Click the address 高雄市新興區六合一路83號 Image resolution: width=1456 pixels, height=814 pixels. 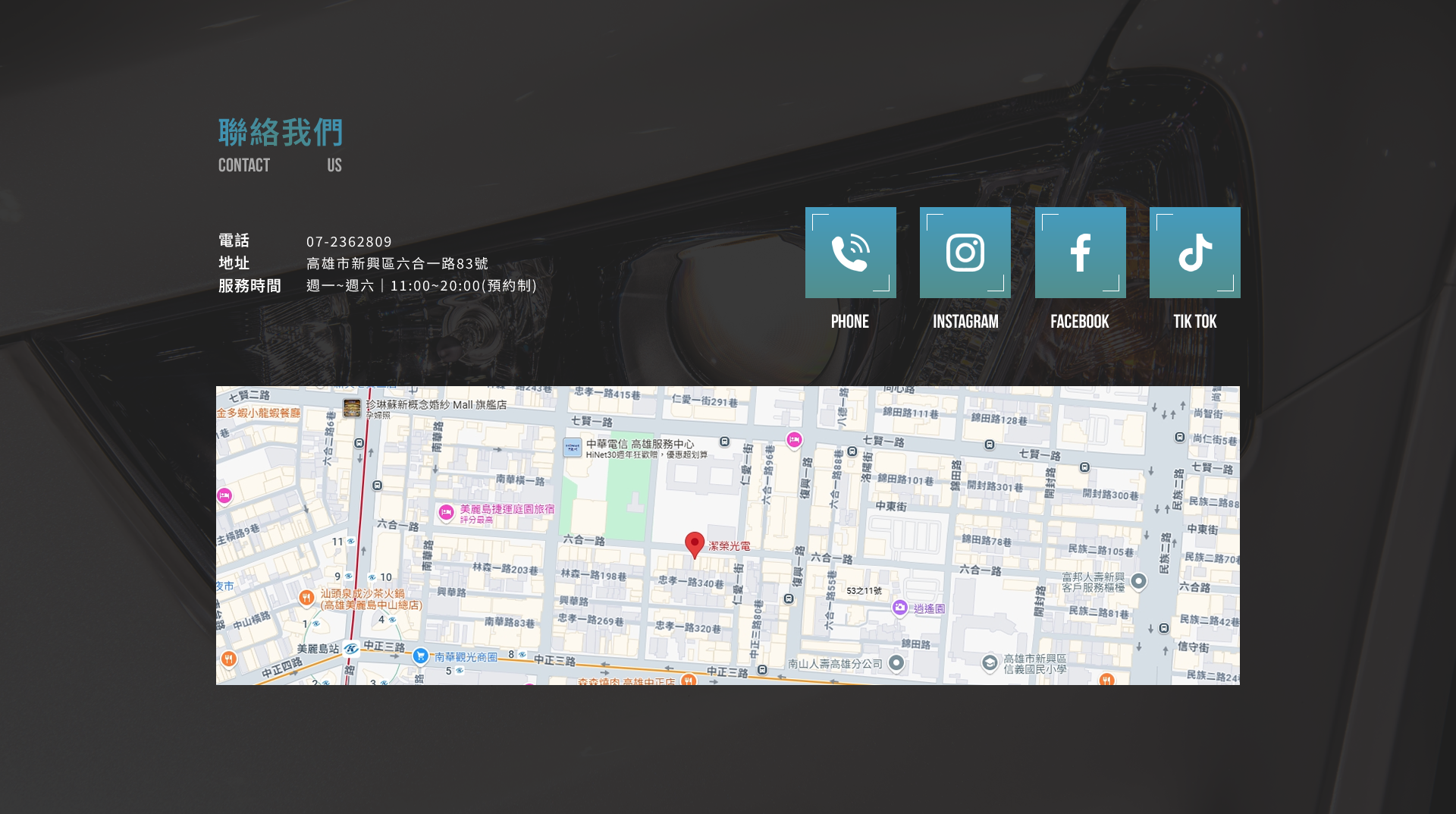click(397, 263)
